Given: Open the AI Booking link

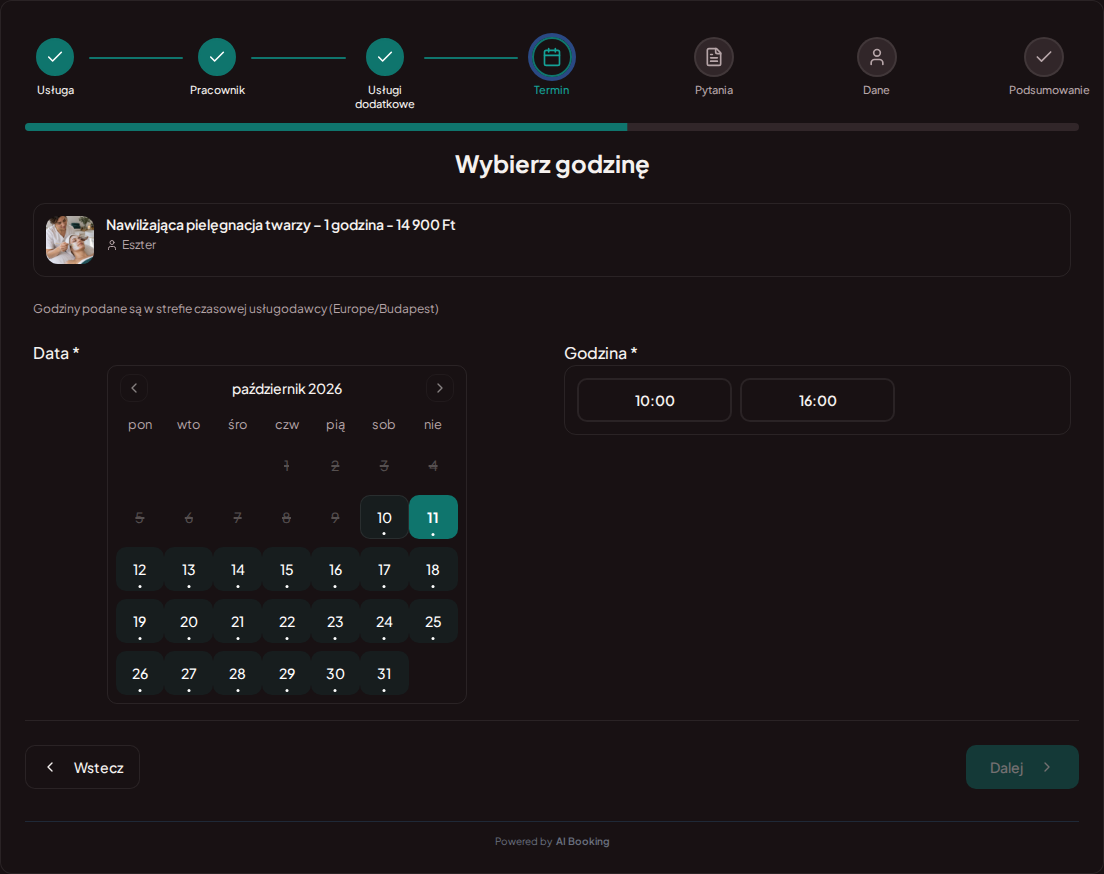Looking at the screenshot, I should pyautogui.click(x=582, y=842).
